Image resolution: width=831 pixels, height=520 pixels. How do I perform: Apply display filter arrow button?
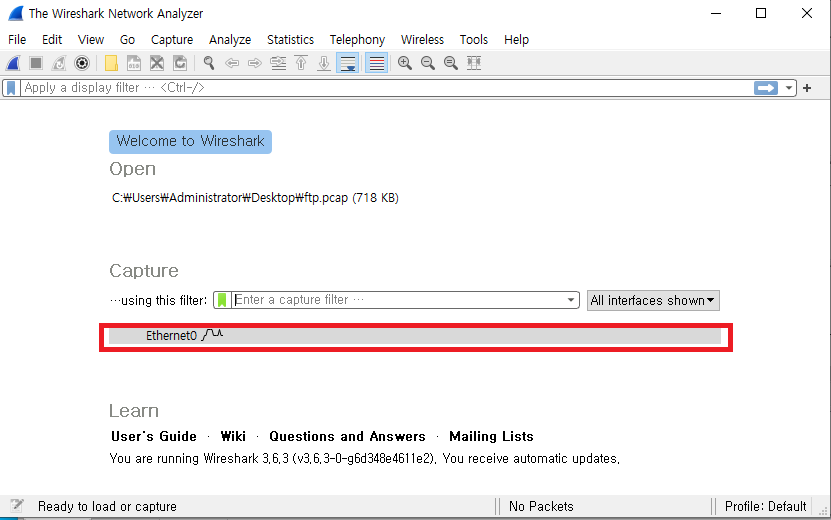(x=766, y=88)
